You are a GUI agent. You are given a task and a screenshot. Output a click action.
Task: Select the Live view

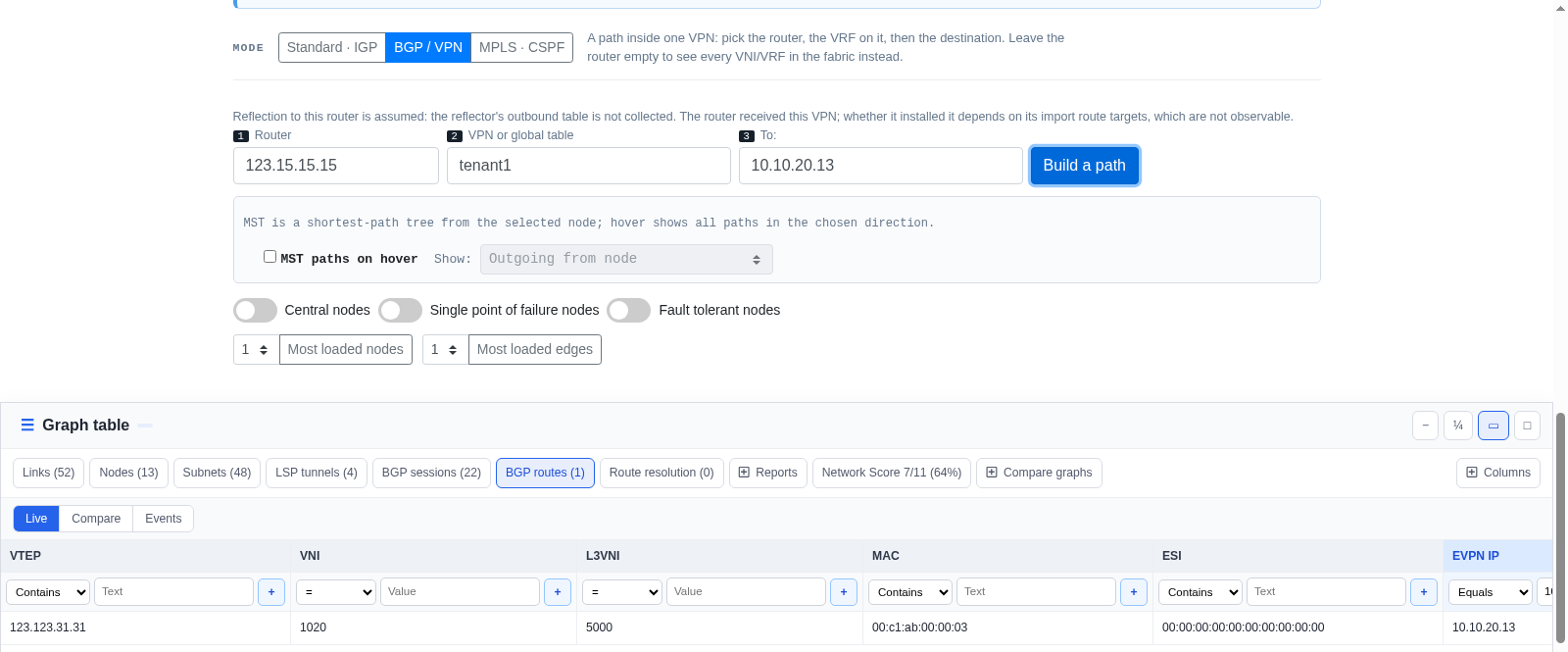[x=36, y=519]
